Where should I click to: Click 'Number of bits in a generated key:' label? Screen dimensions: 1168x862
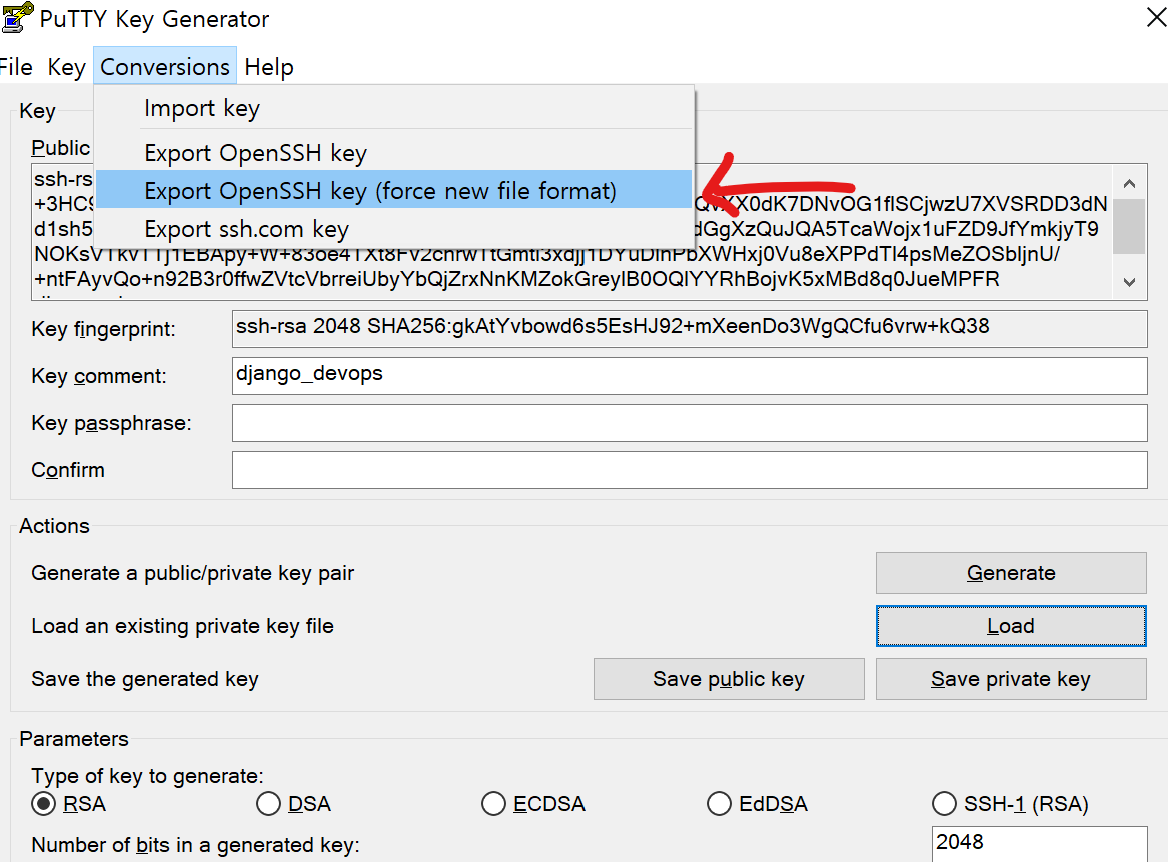coord(195,845)
